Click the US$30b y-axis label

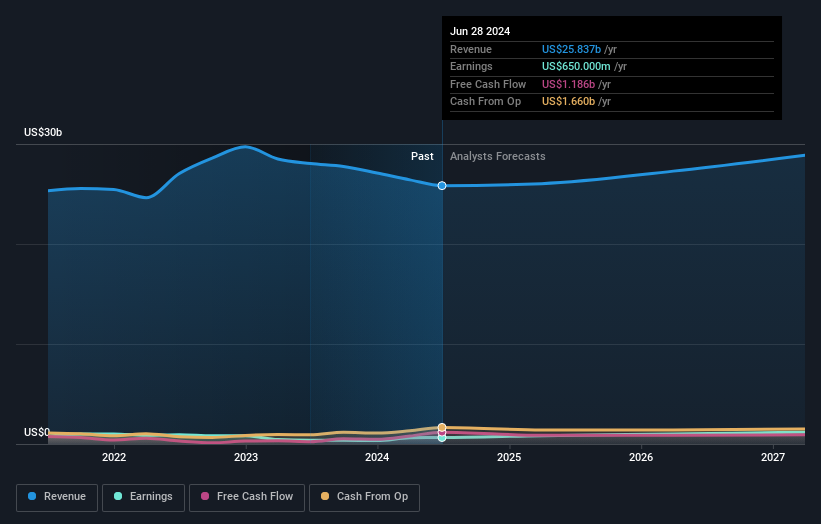point(43,132)
